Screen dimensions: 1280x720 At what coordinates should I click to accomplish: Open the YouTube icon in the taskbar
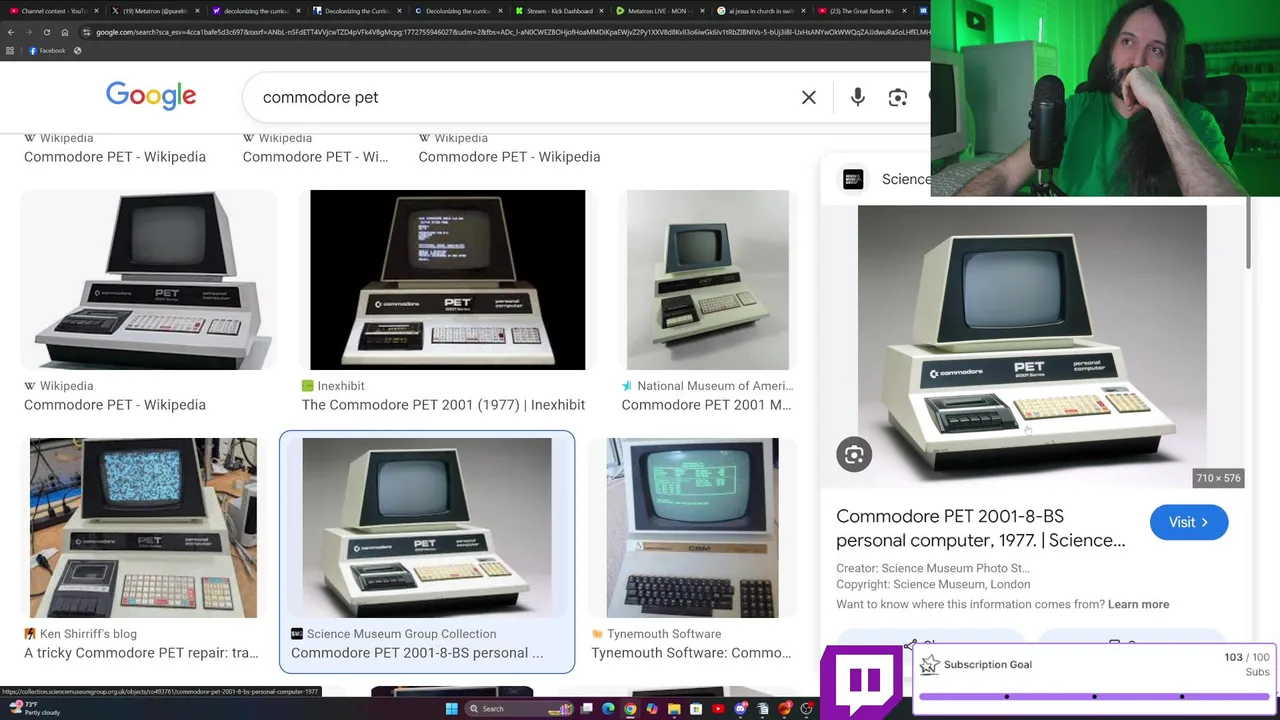[718, 709]
